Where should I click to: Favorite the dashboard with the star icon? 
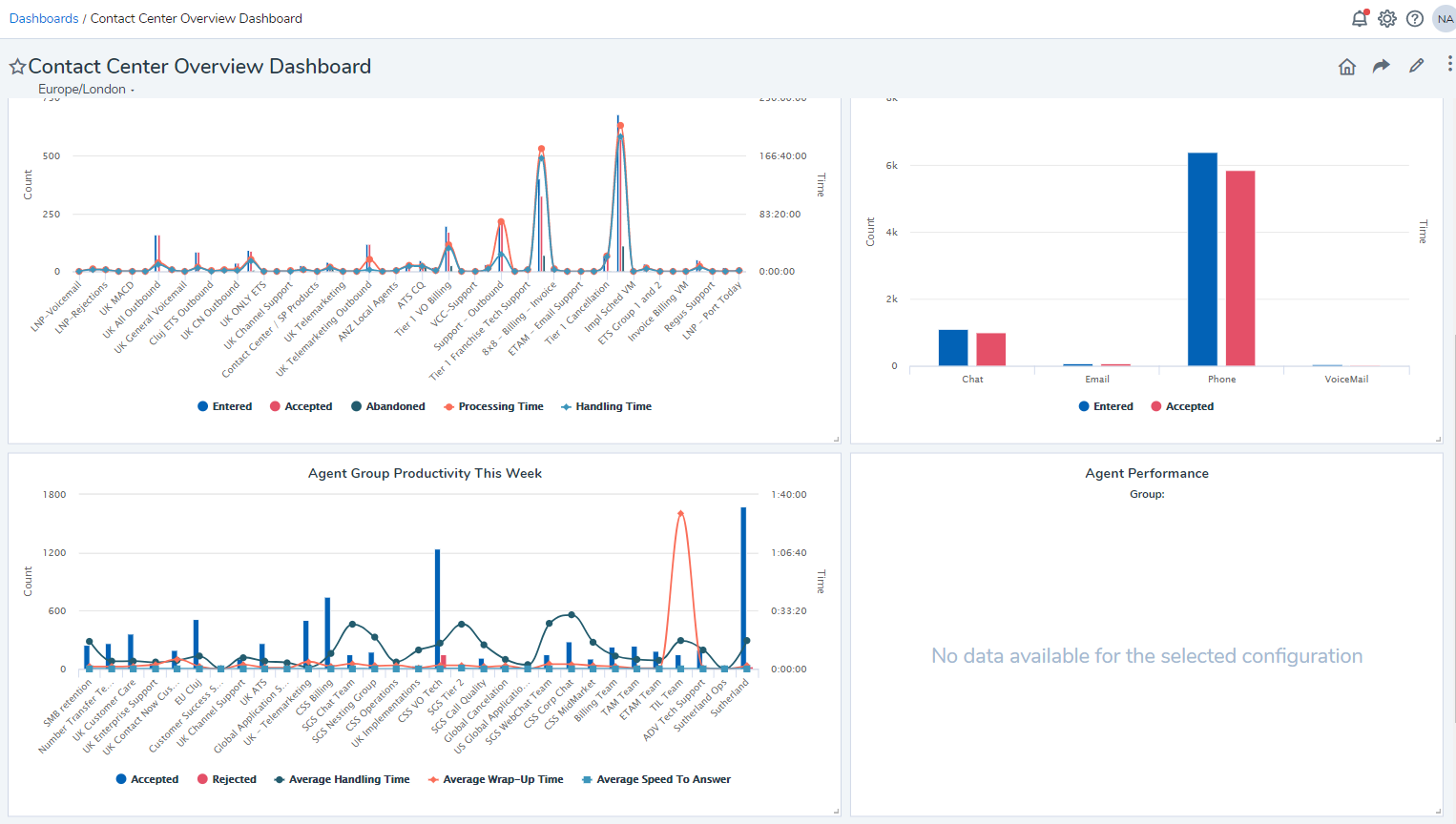17,66
